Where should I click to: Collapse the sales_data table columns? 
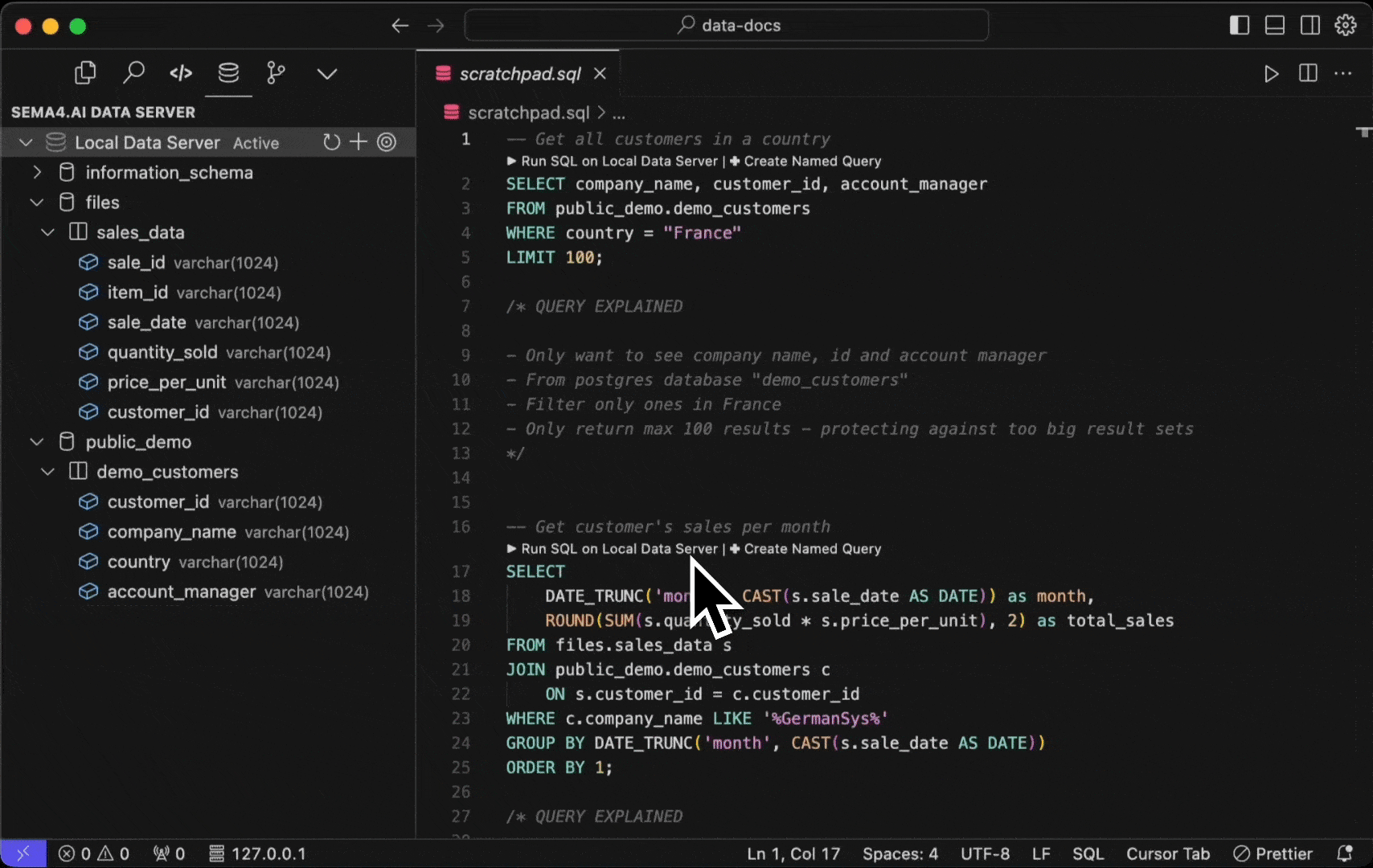tap(47, 231)
